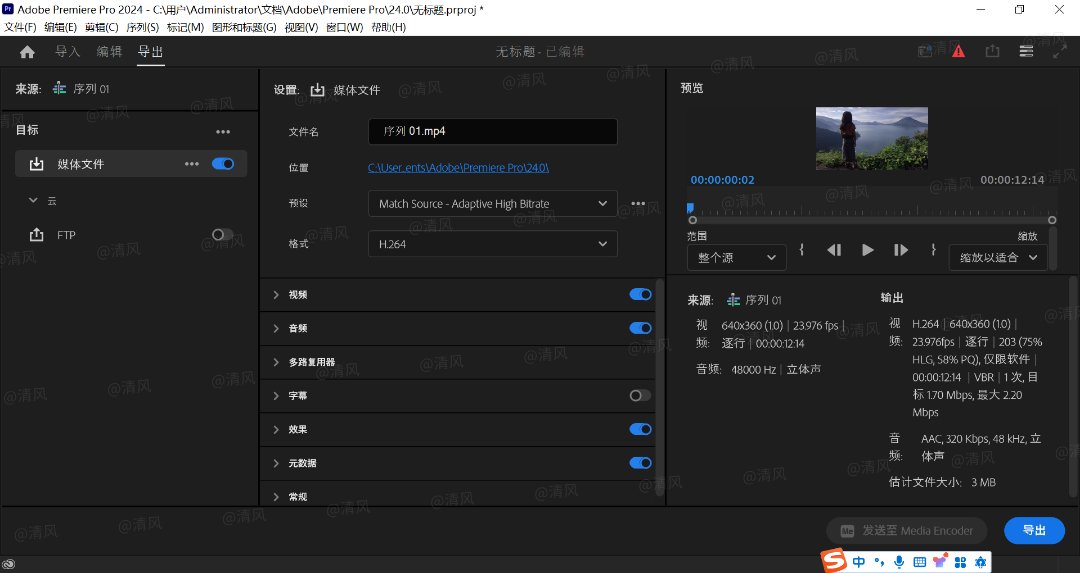The width and height of the screenshot is (1080, 573).
Task: Open the 目标 panel three-dot menu
Action: point(223,131)
